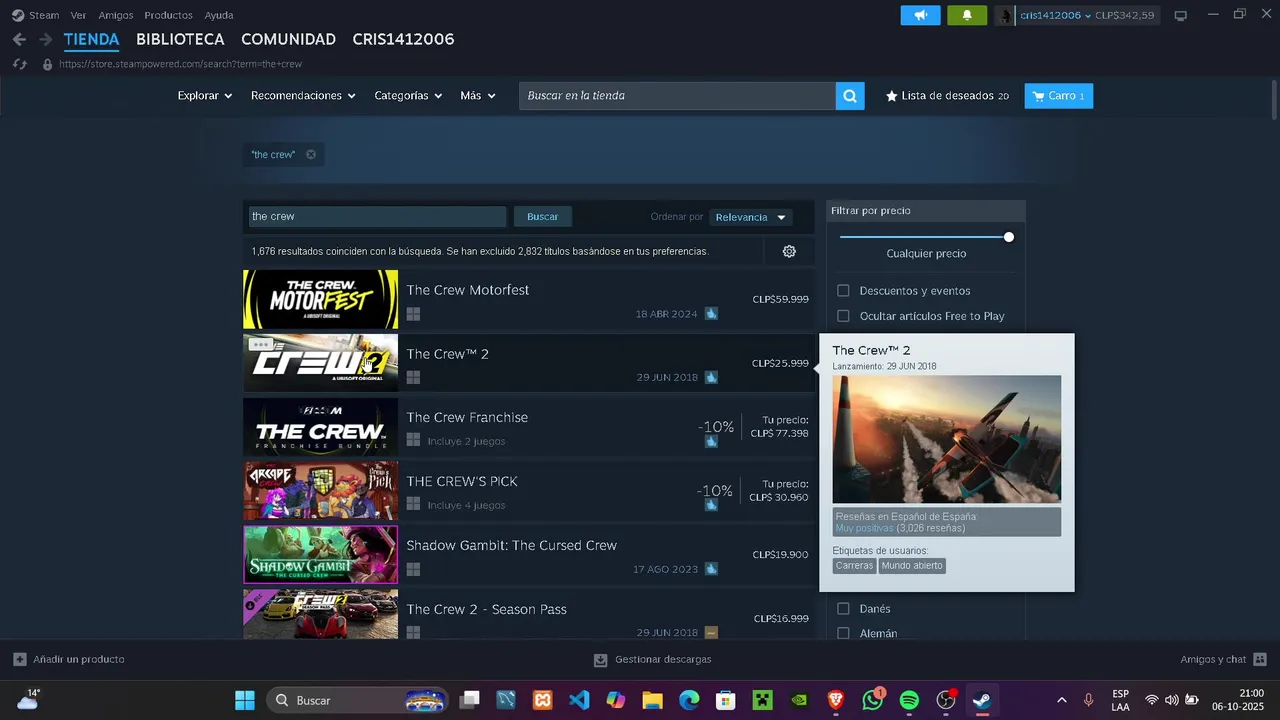Expand the Recomendaciones dropdown
The height and width of the screenshot is (720, 1280).
click(303, 96)
